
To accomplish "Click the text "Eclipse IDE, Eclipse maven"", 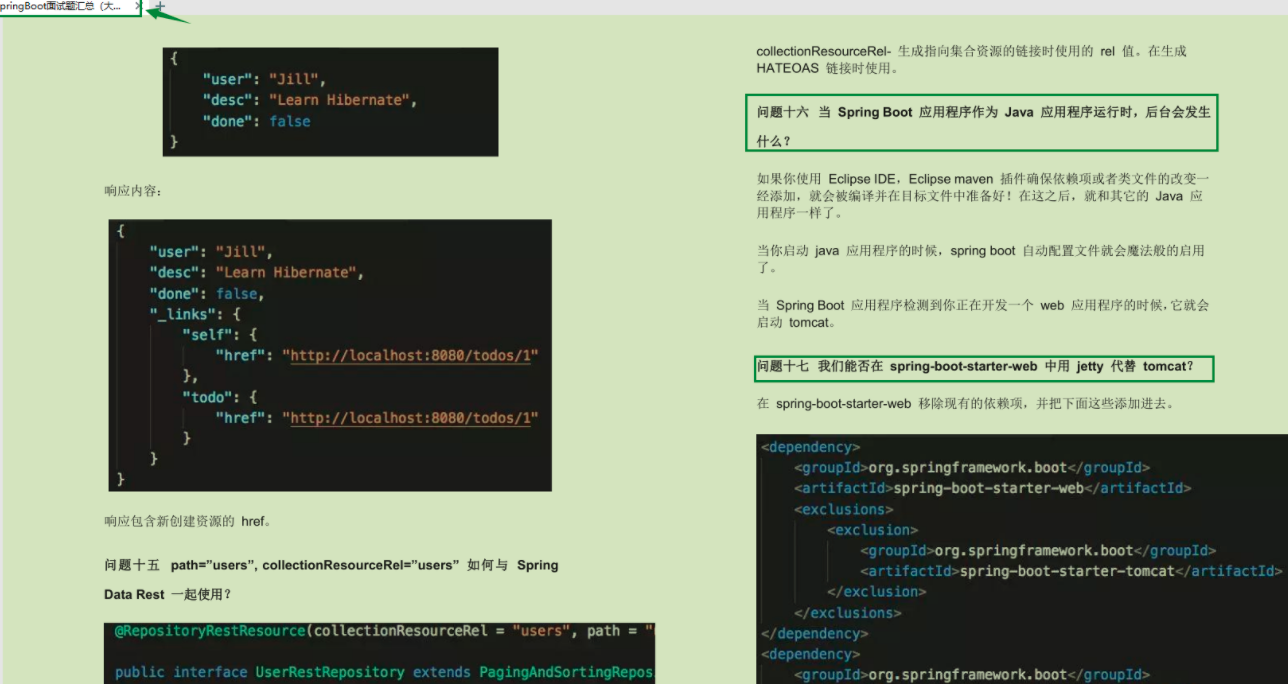I will pyautogui.click(x=911, y=179).
